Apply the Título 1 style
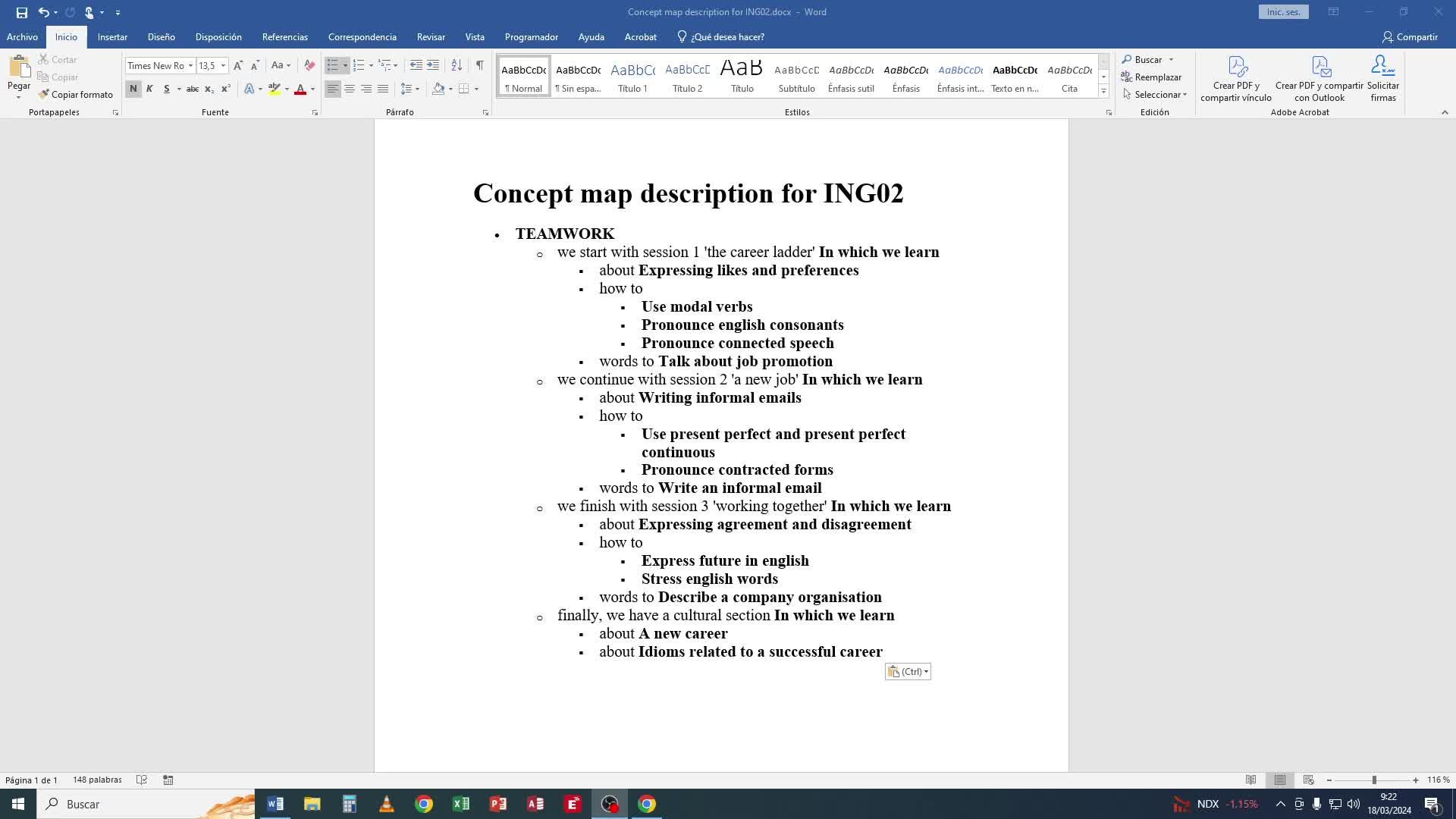Screen dimensions: 1456x819 click(632, 77)
